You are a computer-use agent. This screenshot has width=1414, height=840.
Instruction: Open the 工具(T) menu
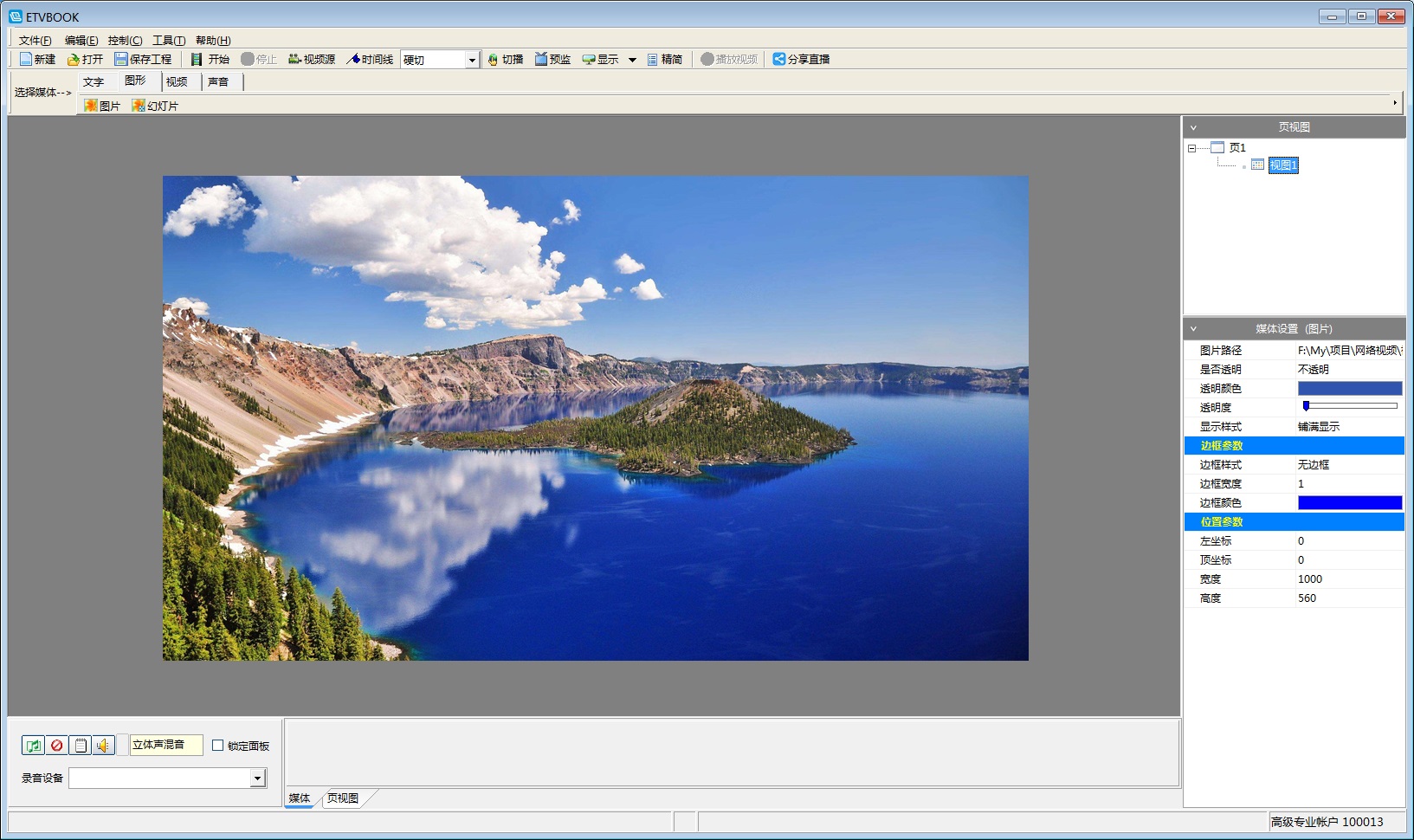[x=169, y=41]
